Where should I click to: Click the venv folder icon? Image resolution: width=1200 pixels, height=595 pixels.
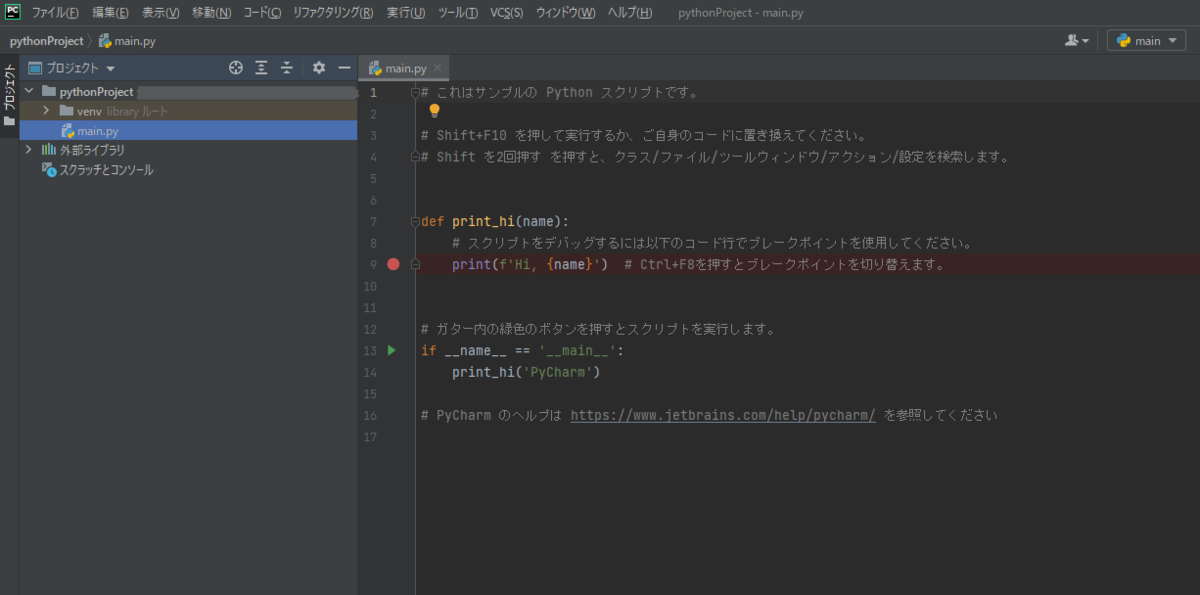click(67, 111)
